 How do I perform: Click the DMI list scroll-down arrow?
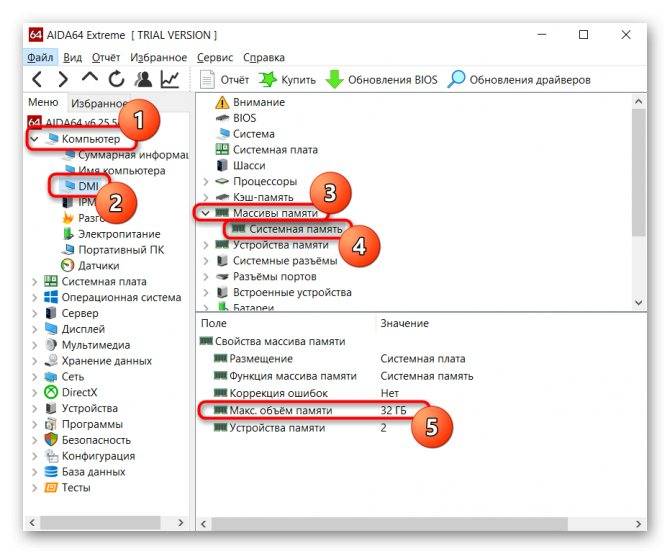coord(639,302)
